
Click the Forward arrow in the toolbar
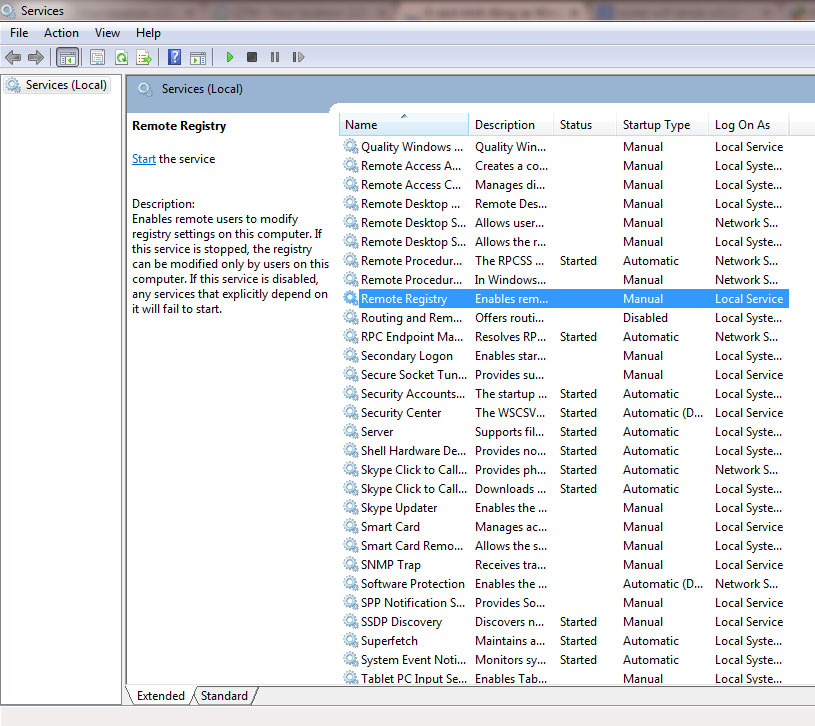pyautogui.click(x=36, y=57)
